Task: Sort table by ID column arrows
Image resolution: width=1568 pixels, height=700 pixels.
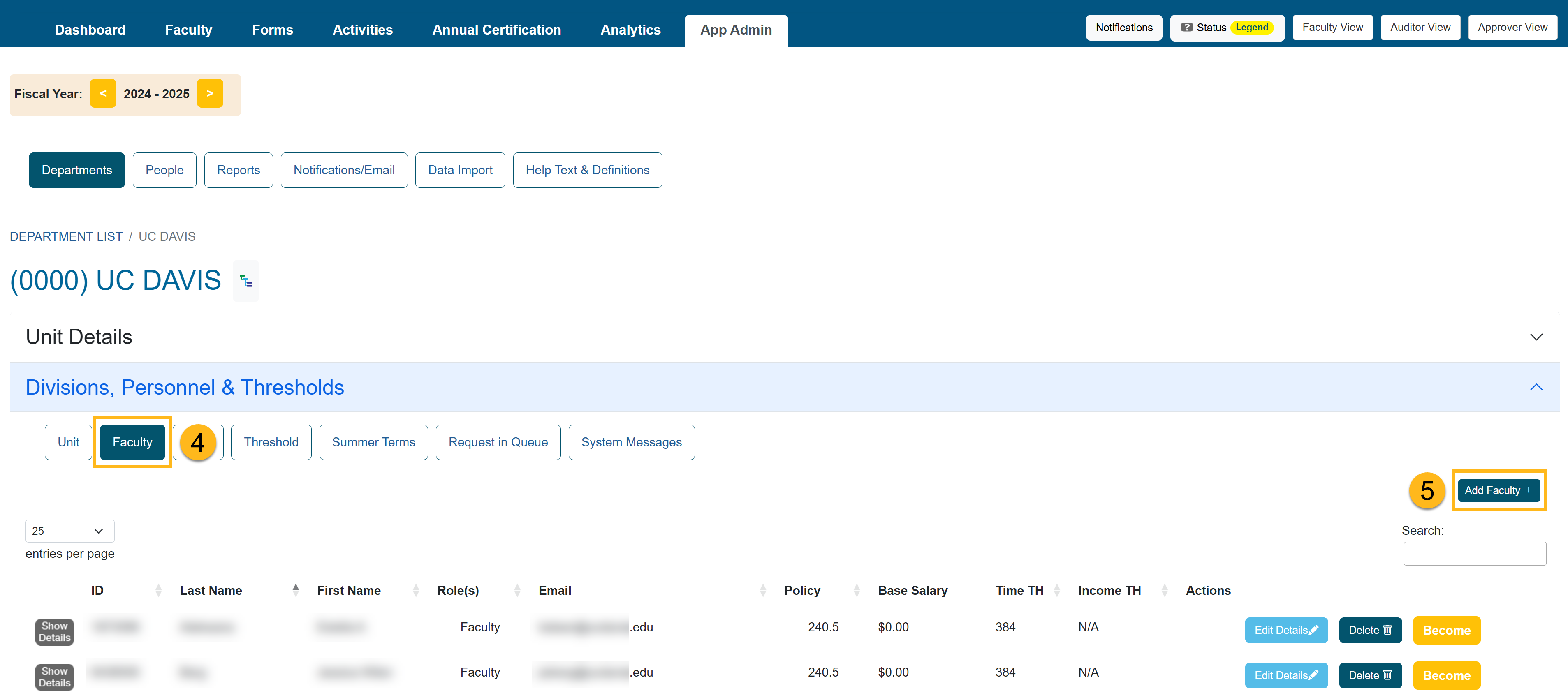Action: [x=158, y=591]
